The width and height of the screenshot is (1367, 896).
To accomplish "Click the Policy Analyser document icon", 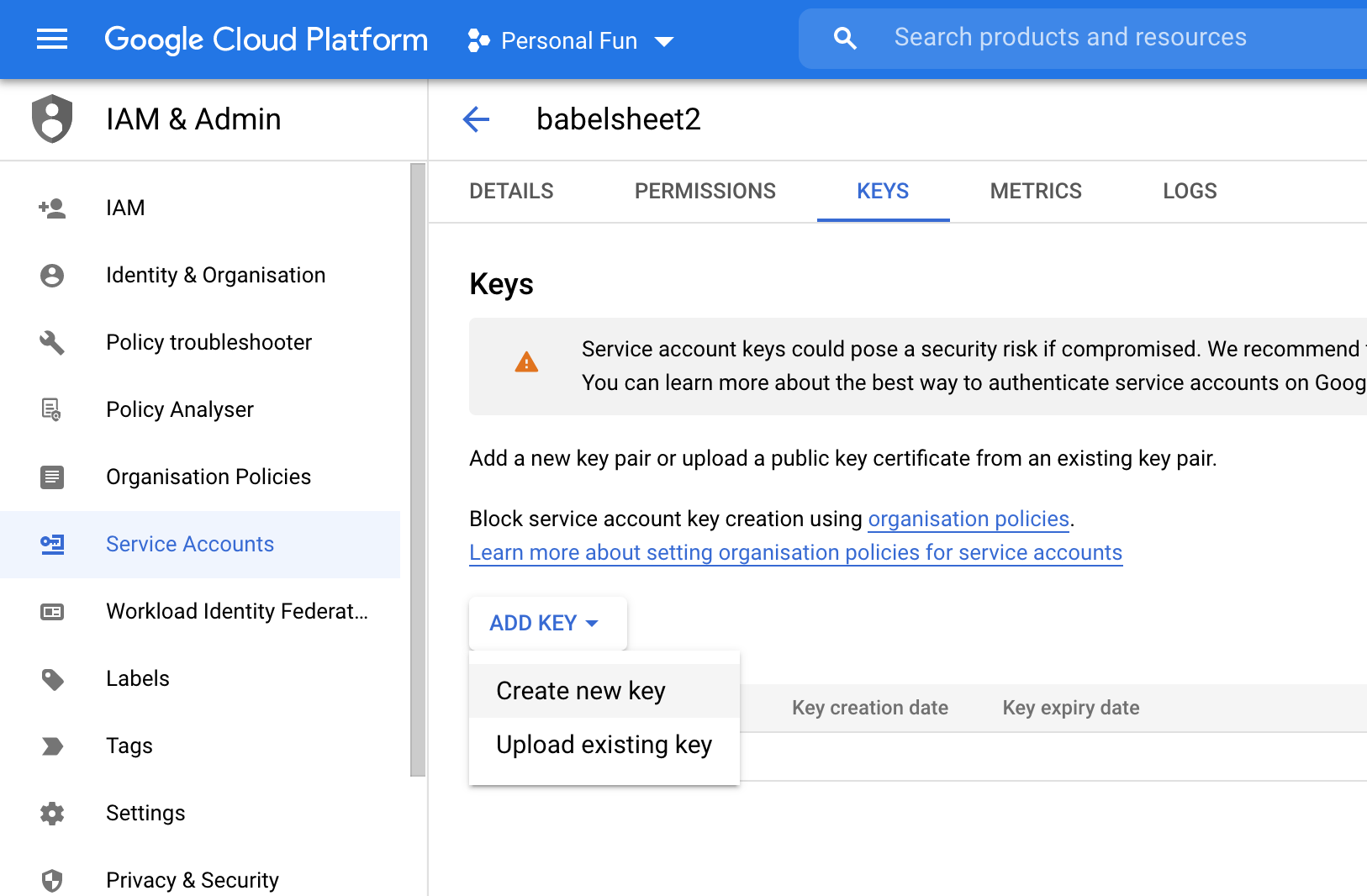I will (x=52, y=409).
